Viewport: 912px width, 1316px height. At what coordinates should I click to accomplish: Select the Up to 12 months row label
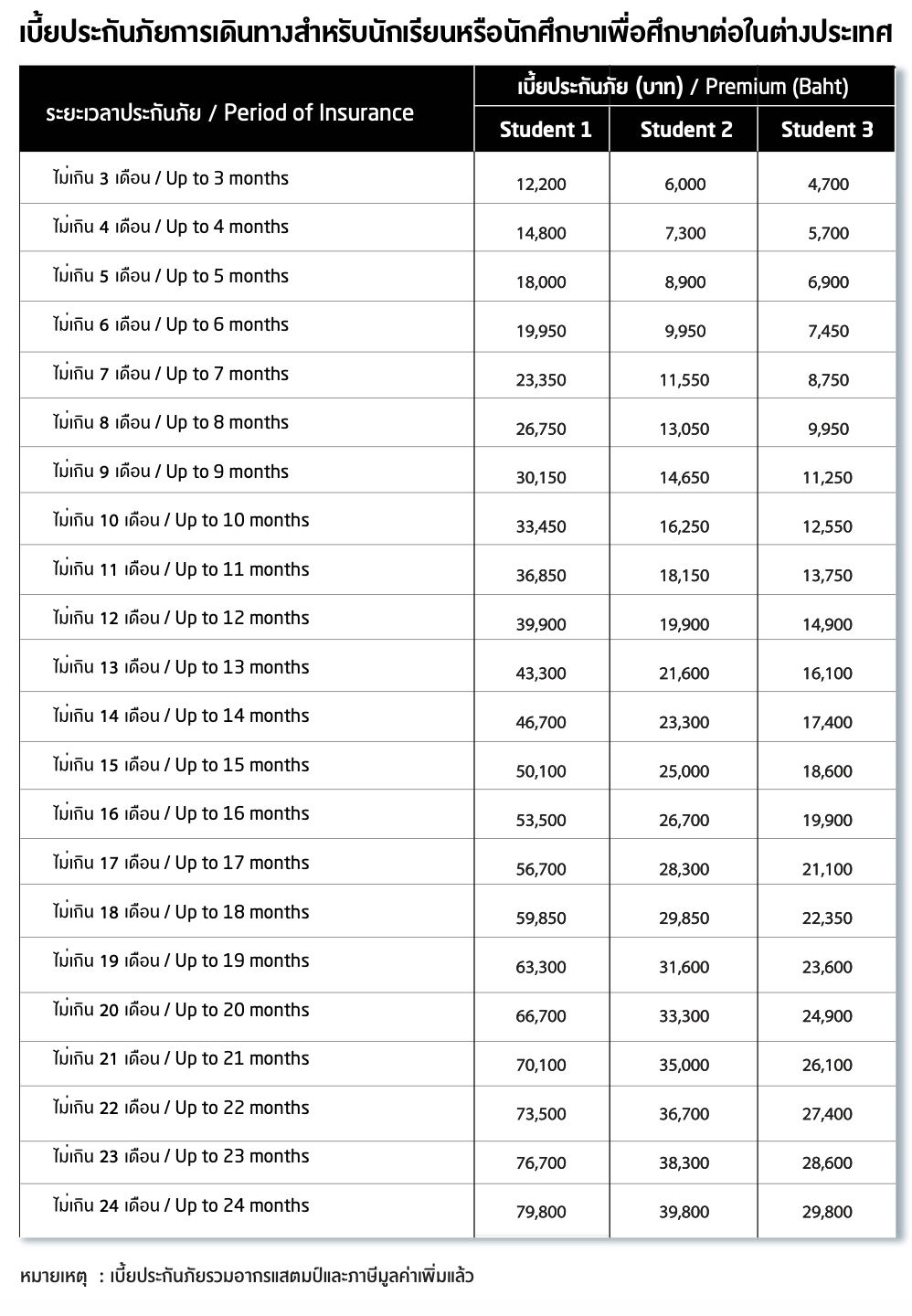point(181,618)
